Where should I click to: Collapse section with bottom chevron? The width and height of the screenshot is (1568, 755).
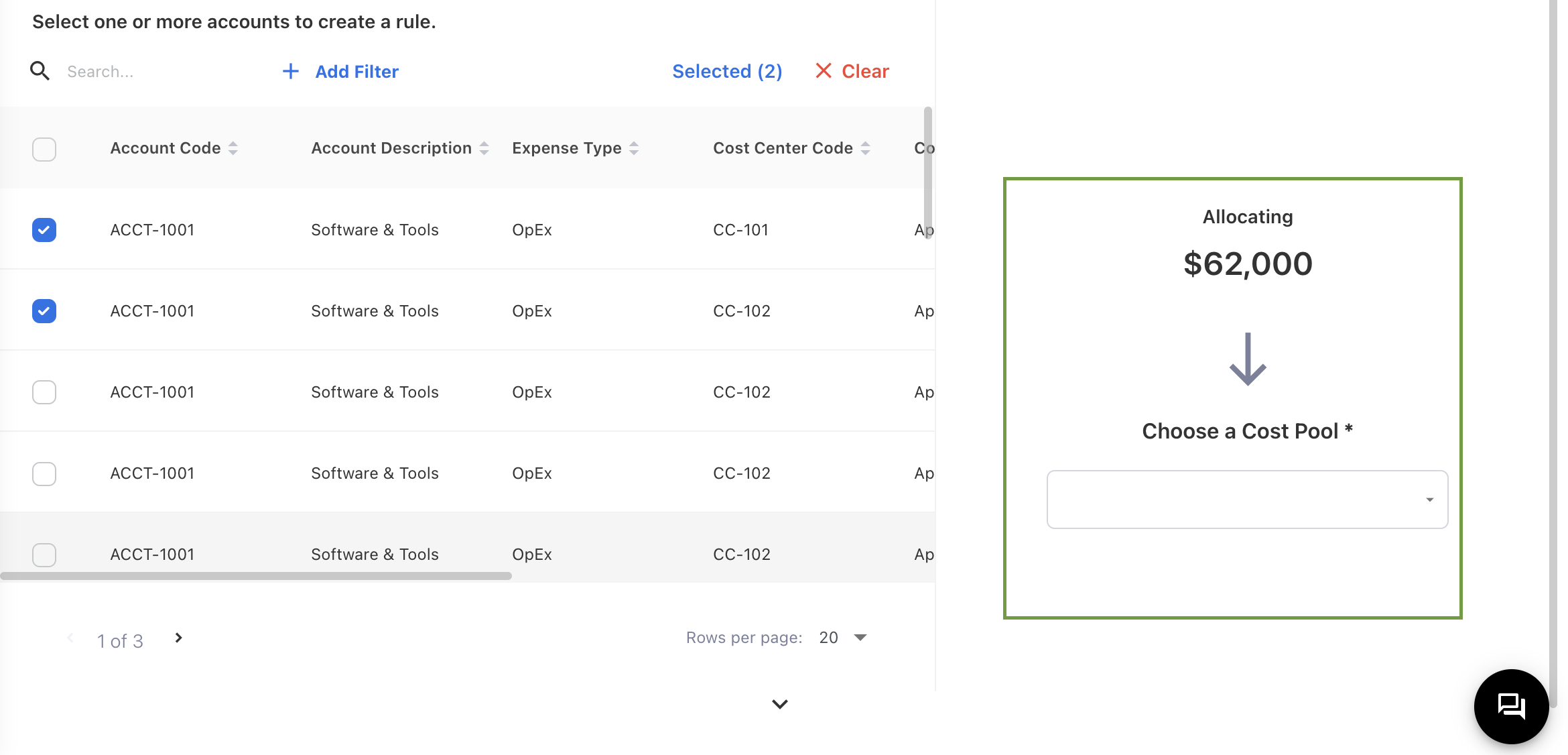[779, 704]
